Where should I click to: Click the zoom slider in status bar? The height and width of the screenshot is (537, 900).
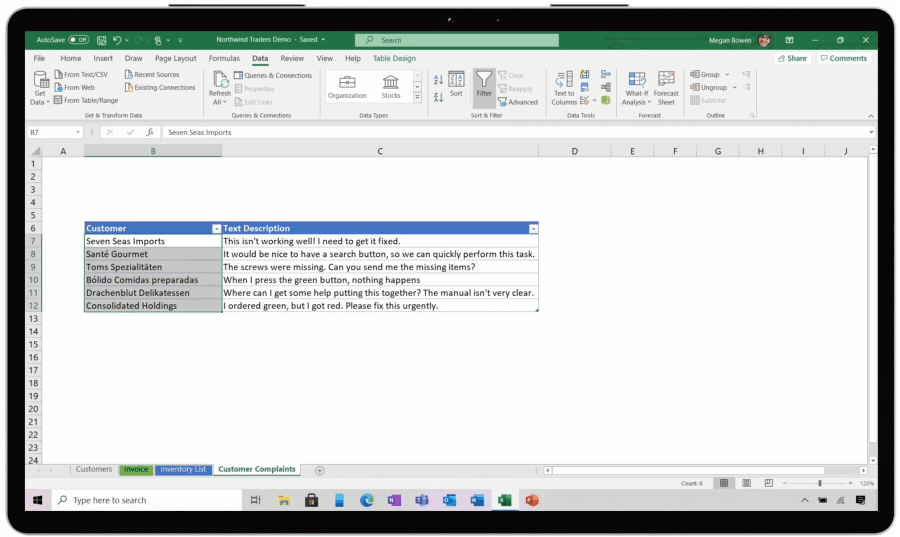[820, 483]
